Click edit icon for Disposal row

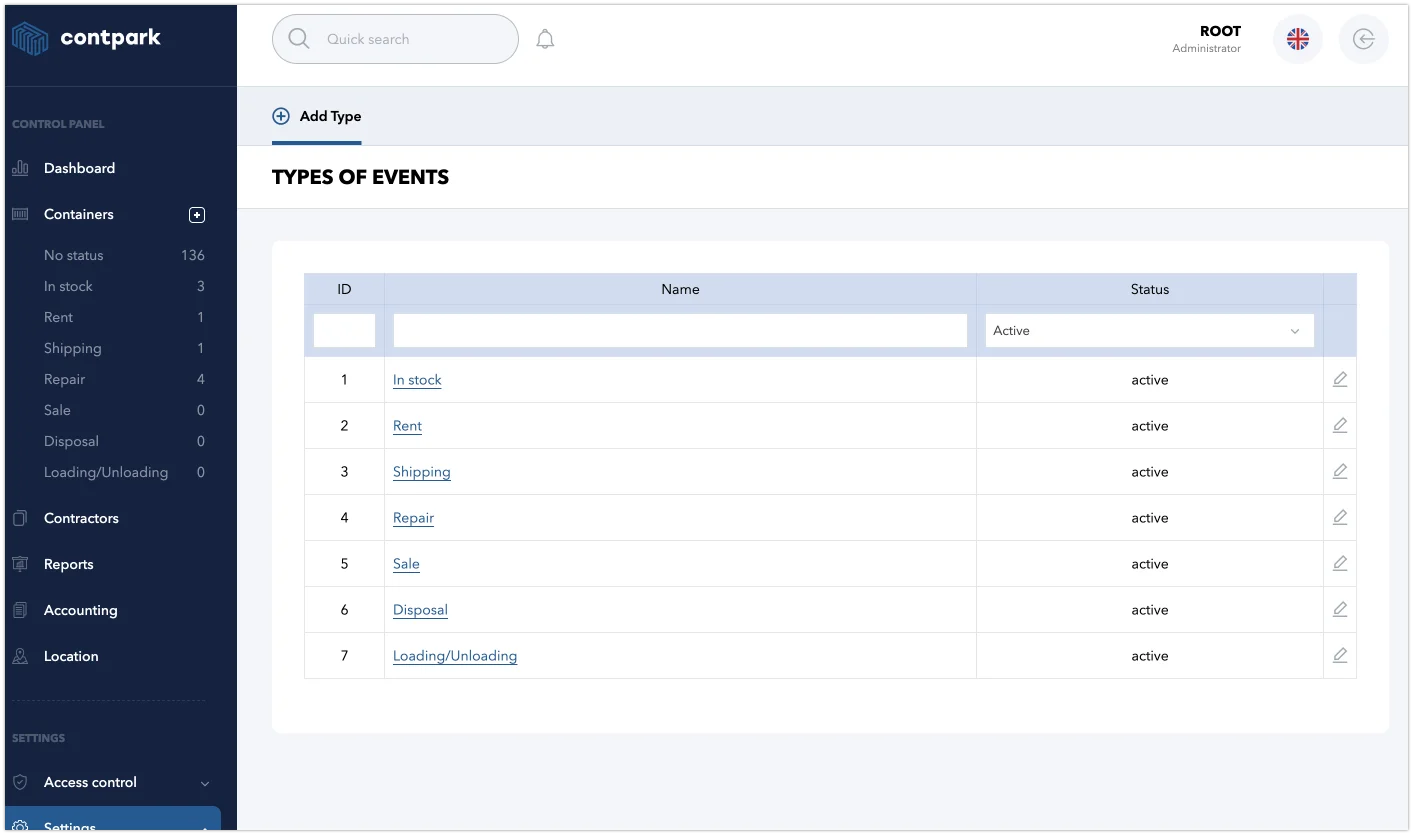[1340, 610]
